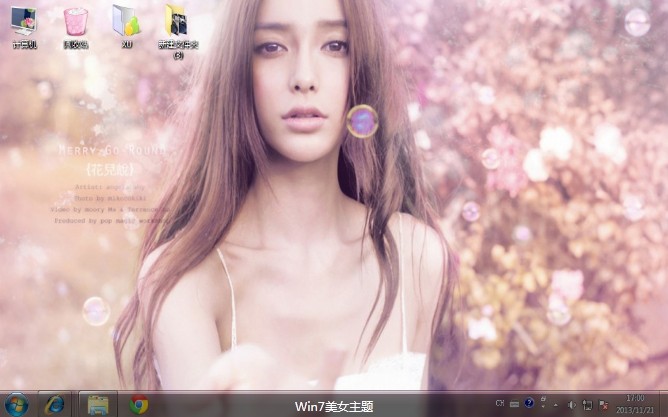The image size is (668, 417).
Task: Open Windows Explorer from the taskbar
Action: 98,404
